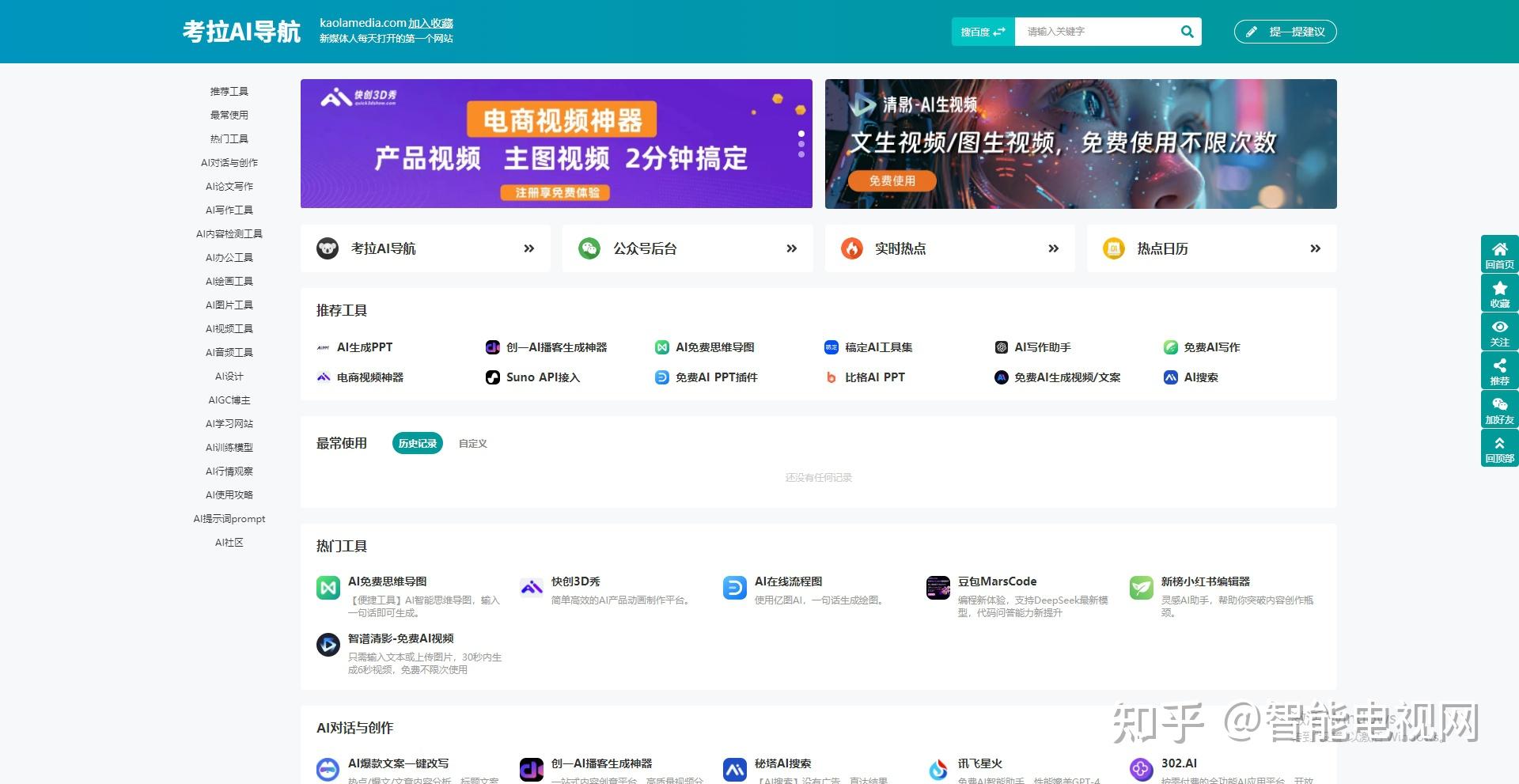Select AI绘画工具 in the left menu

231,281
